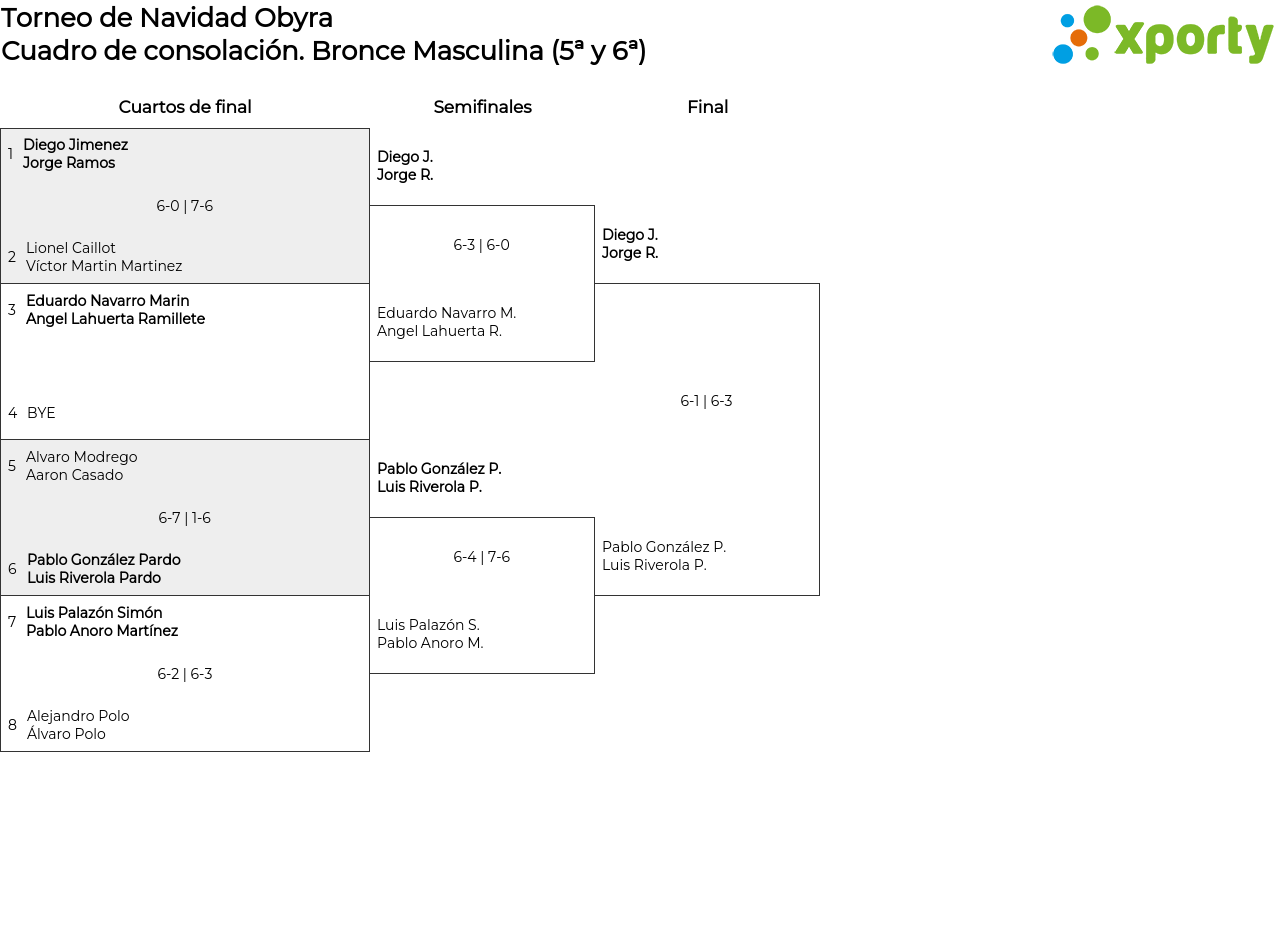Click the Semifinales round heading
Image resolution: width=1280 pixels, height=949 pixels.
coord(482,107)
